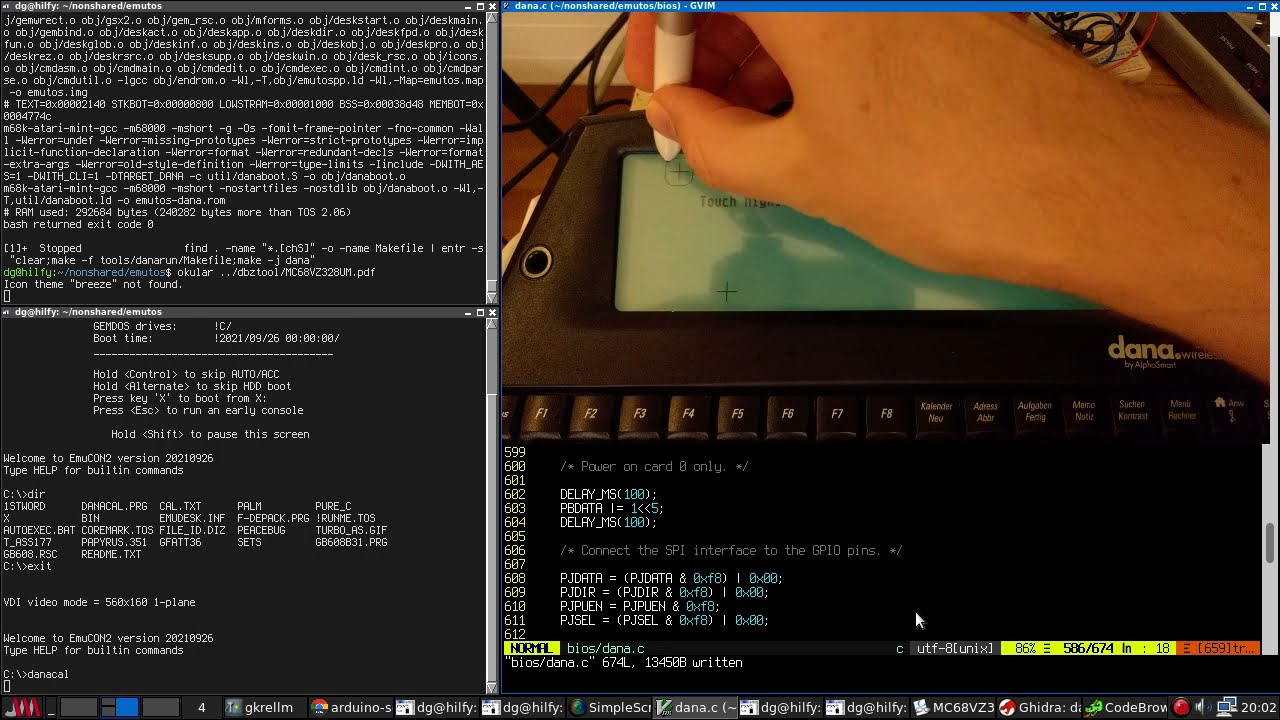This screenshot has height=720, width=1280.
Task: Click 'bash returned exit code 0' line
Action: 78,224
